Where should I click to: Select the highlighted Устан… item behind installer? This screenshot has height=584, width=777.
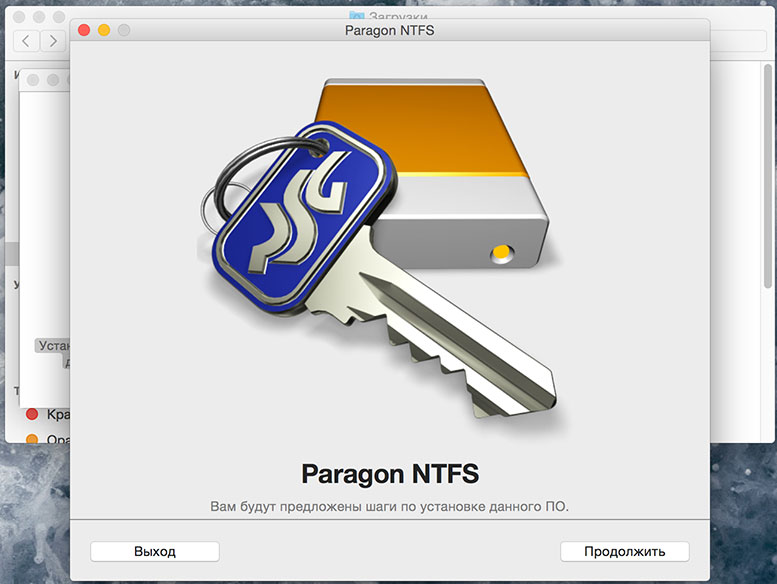click(x=52, y=345)
